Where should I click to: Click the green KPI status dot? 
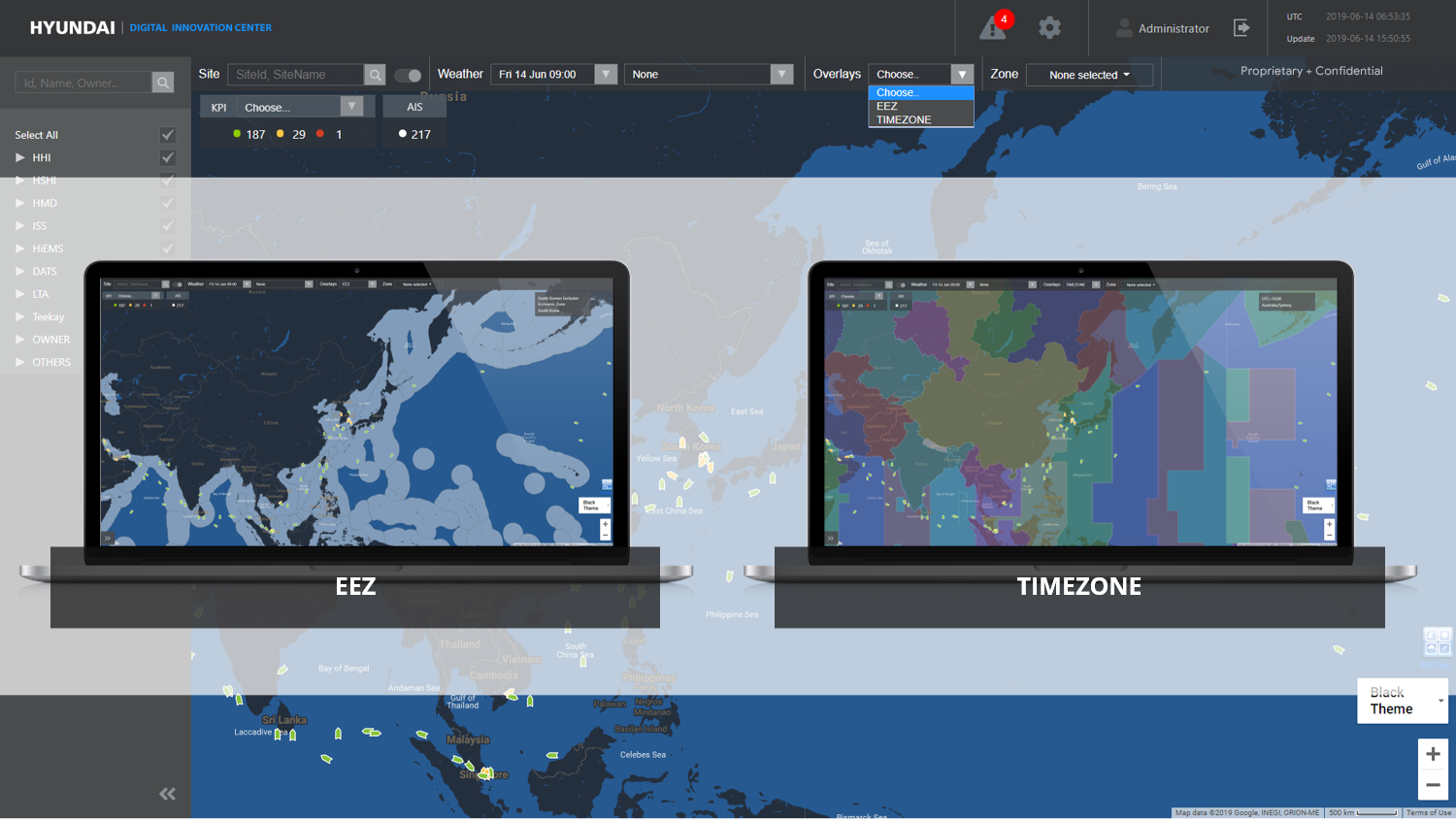coord(237,134)
